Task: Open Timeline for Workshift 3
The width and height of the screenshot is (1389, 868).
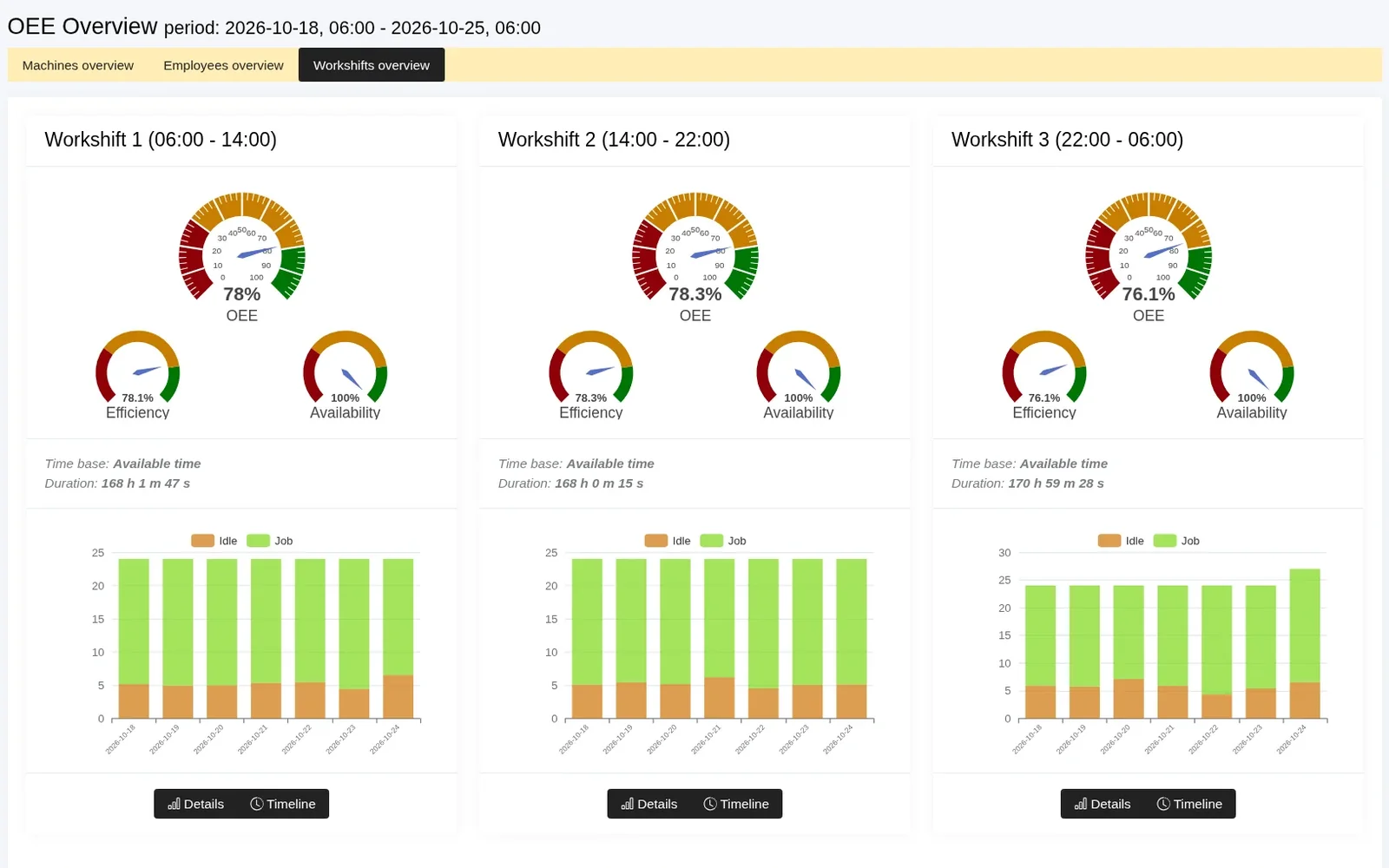Action: [1189, 804]
